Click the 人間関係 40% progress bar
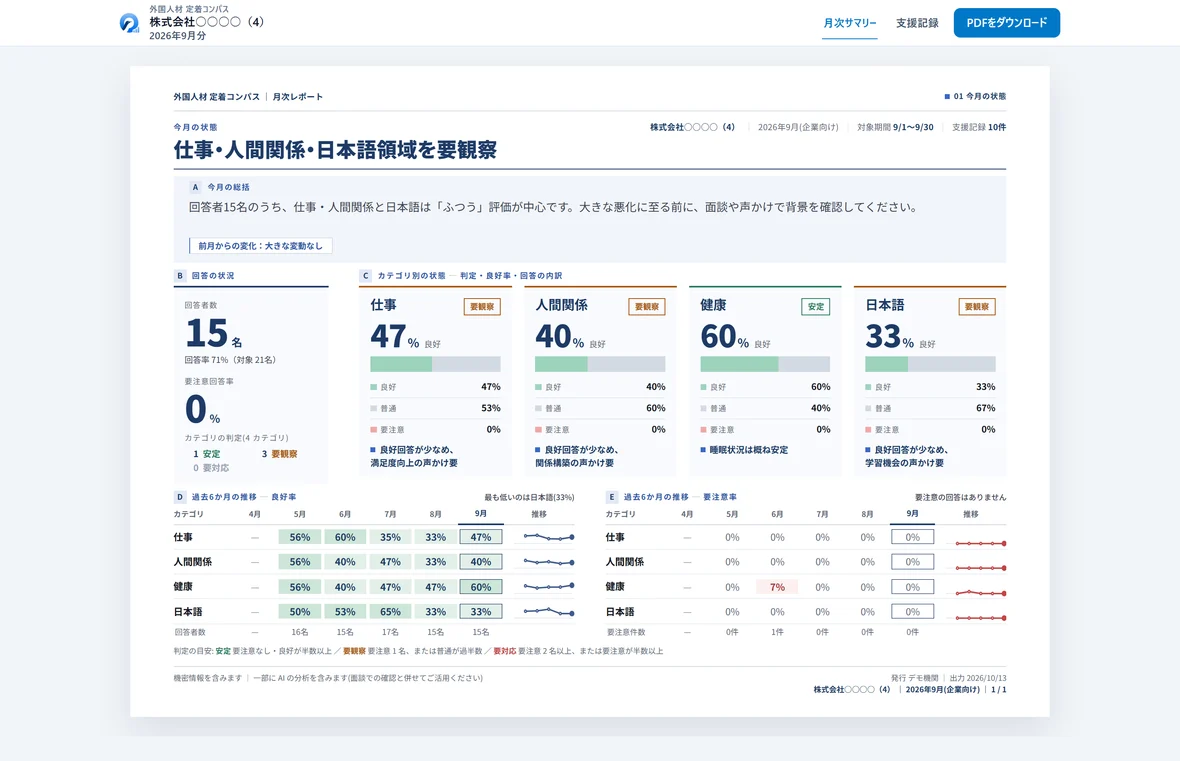The image size is (1180, 761). (x=600, y=364)
